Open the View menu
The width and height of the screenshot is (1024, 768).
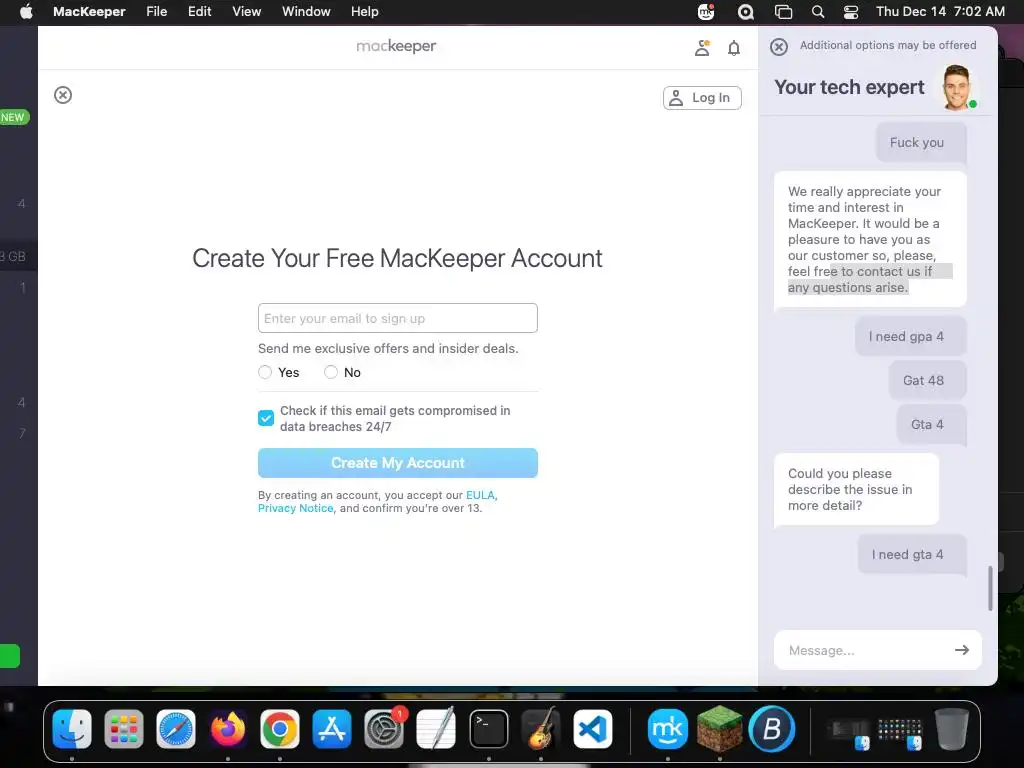[247, 12]
